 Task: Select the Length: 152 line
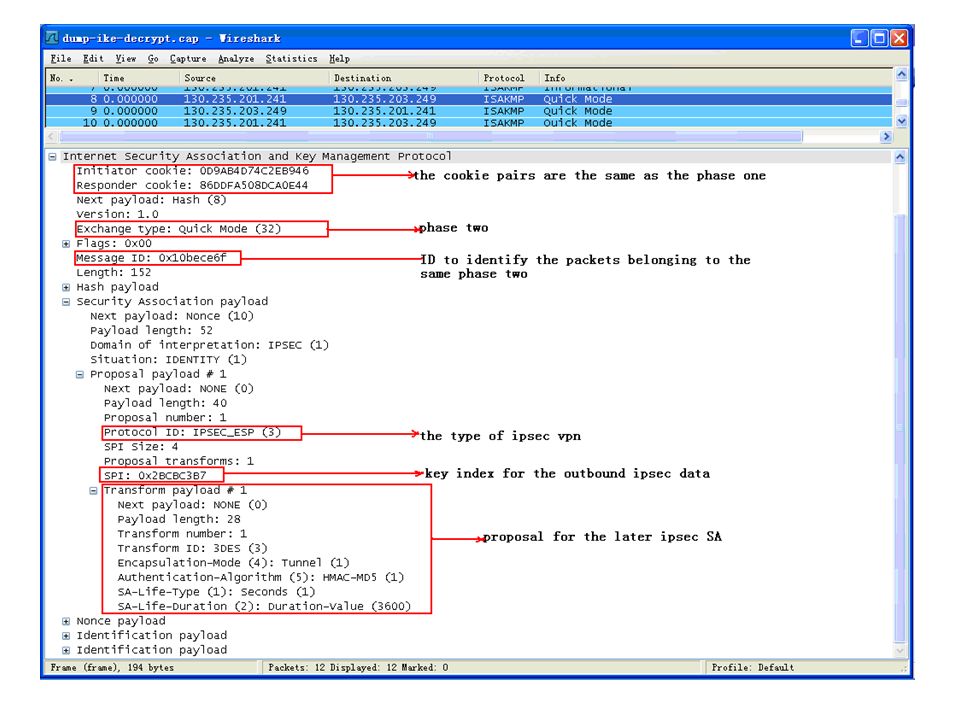[x=114, y=272]
